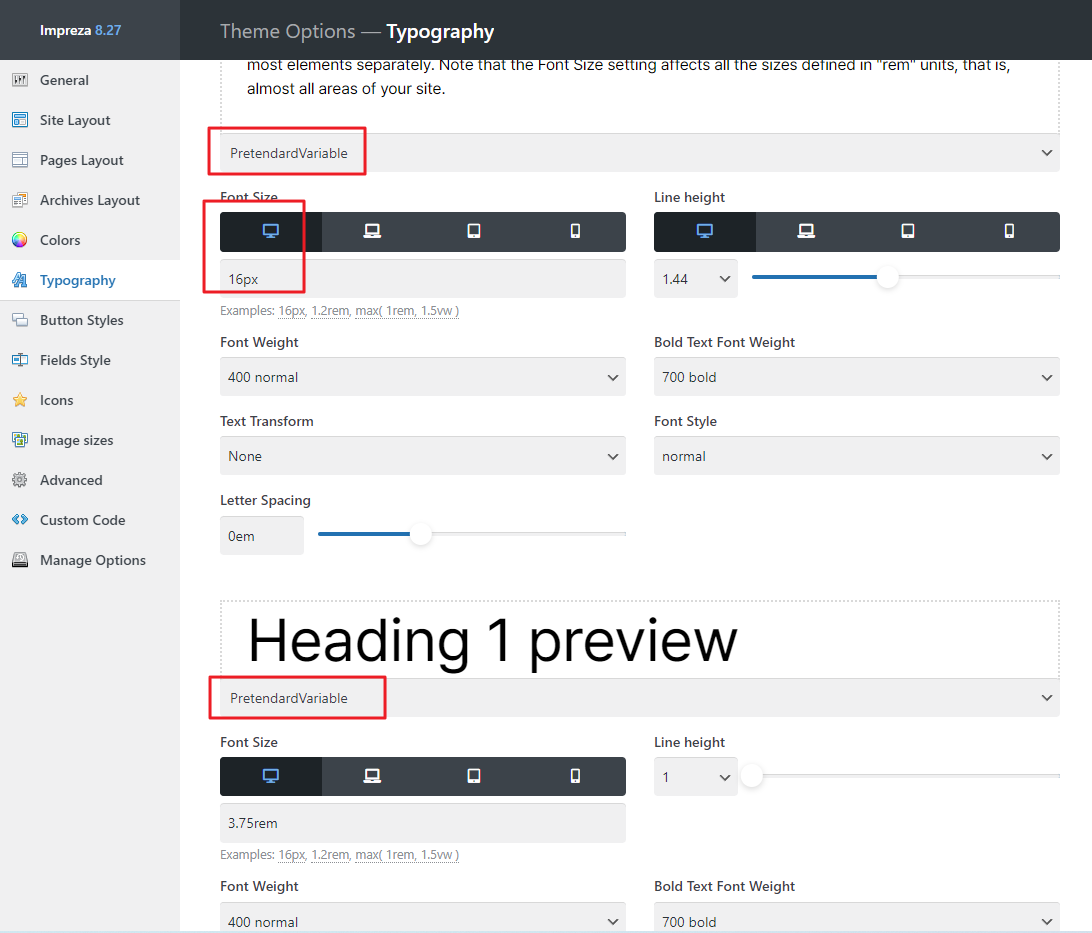The width and height of the screenshot is (1092, 933).
Task: Select mobile view for body Line height
Action: pos(1009,232)
